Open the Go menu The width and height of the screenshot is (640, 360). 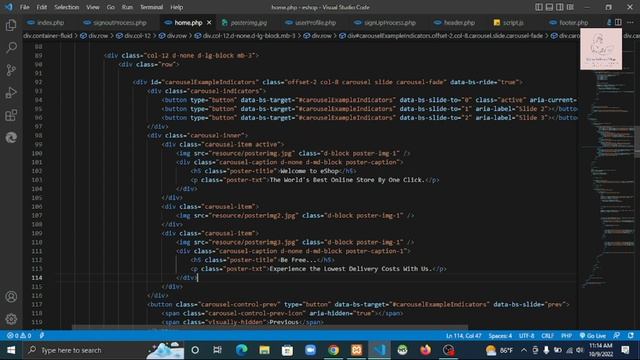pos(111,7)
